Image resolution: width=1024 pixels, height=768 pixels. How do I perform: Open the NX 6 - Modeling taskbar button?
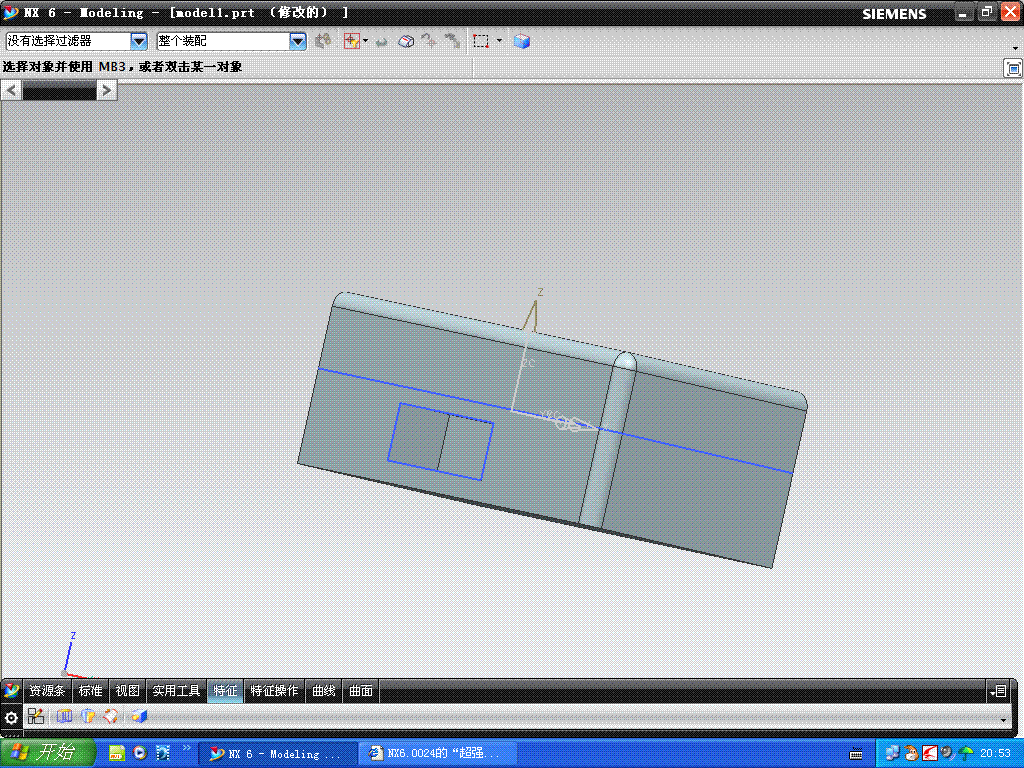(x=276, y=754)
